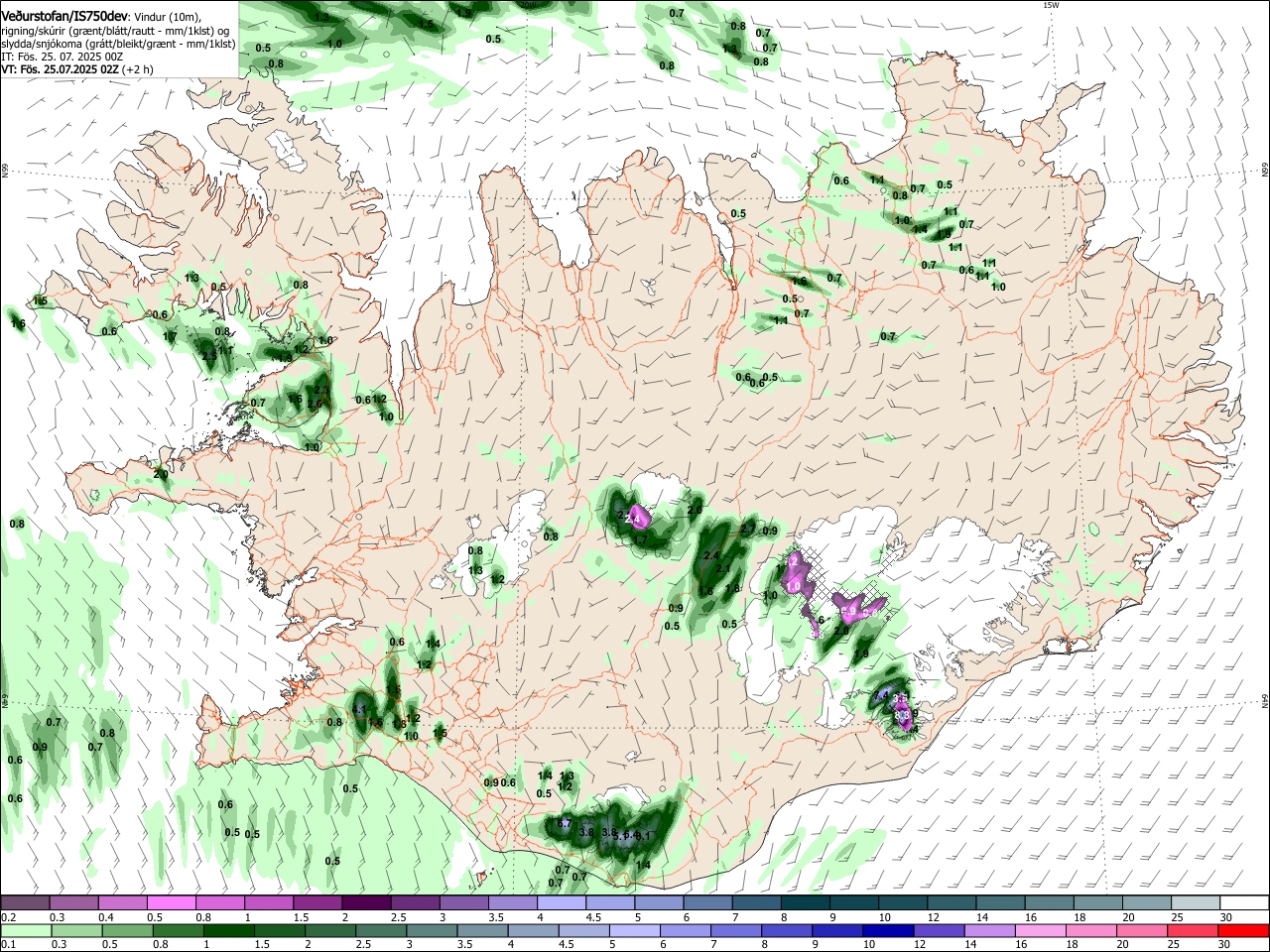
Task: Click the 'slydda/snjókoma' description line
Action: [119, 44]
